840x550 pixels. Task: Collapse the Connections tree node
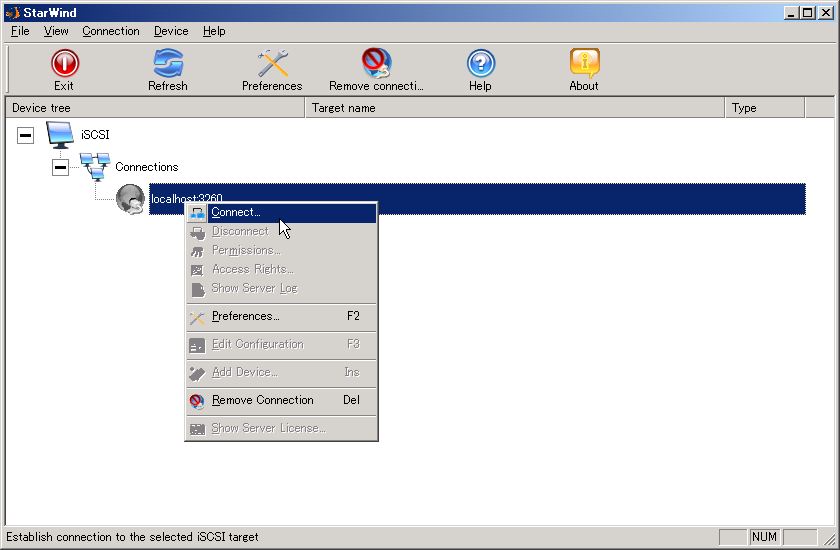click(x=61, y=168)
